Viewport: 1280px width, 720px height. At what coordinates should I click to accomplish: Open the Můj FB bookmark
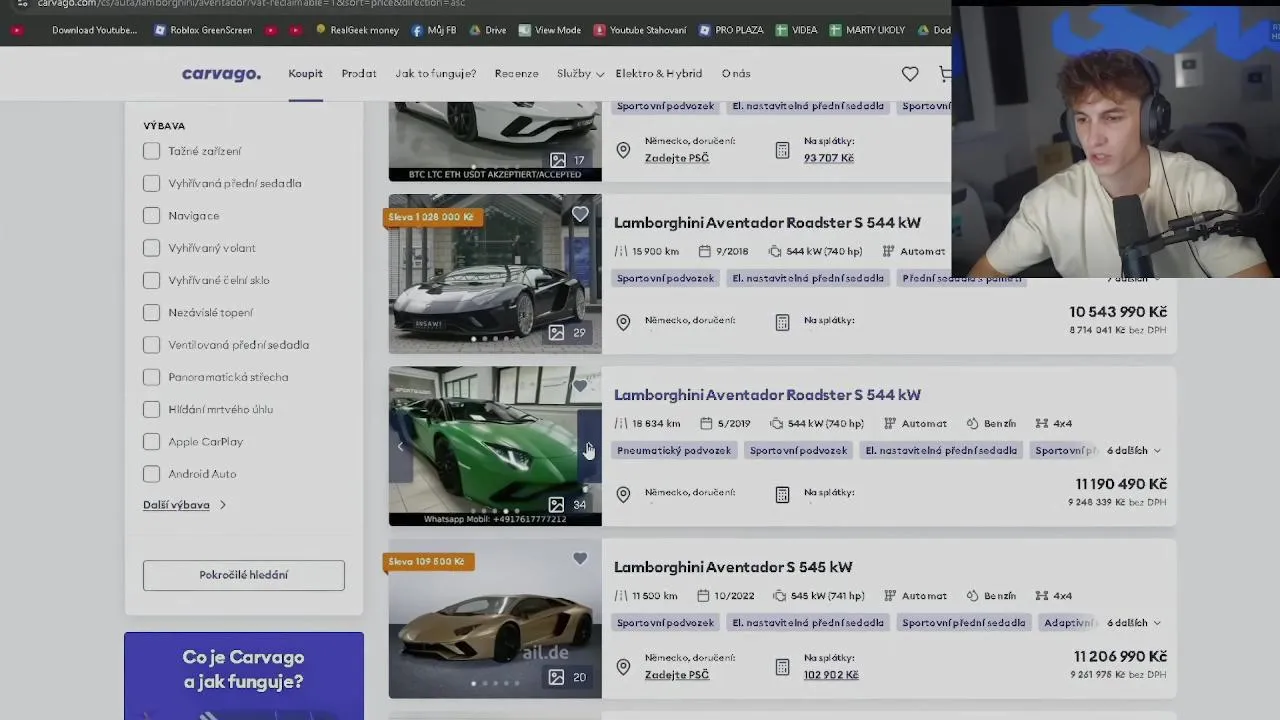pyautogui.click(x=433, y=30)
